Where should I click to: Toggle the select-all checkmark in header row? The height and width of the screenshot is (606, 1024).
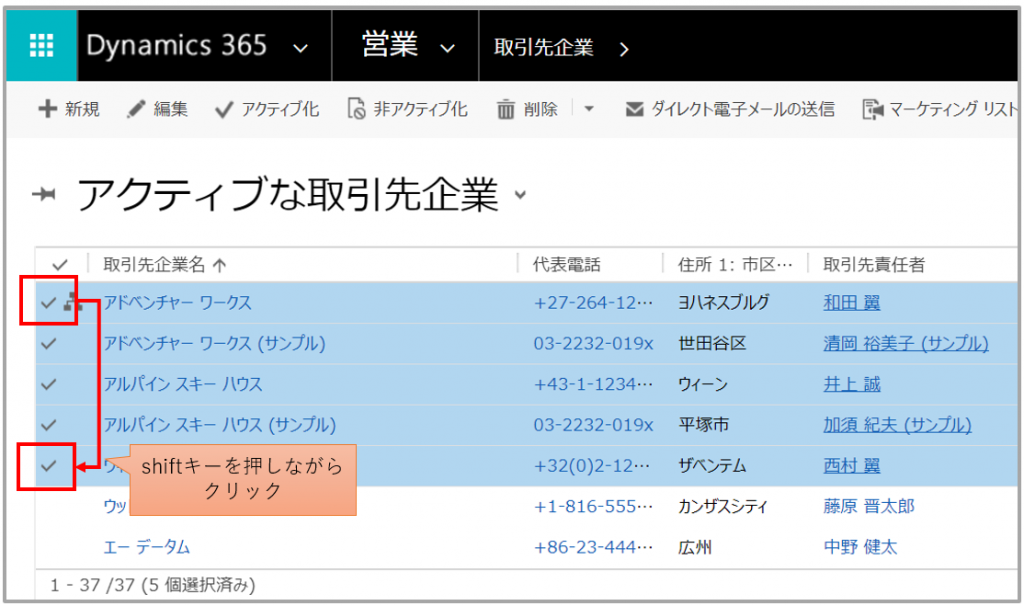(60, 264)
